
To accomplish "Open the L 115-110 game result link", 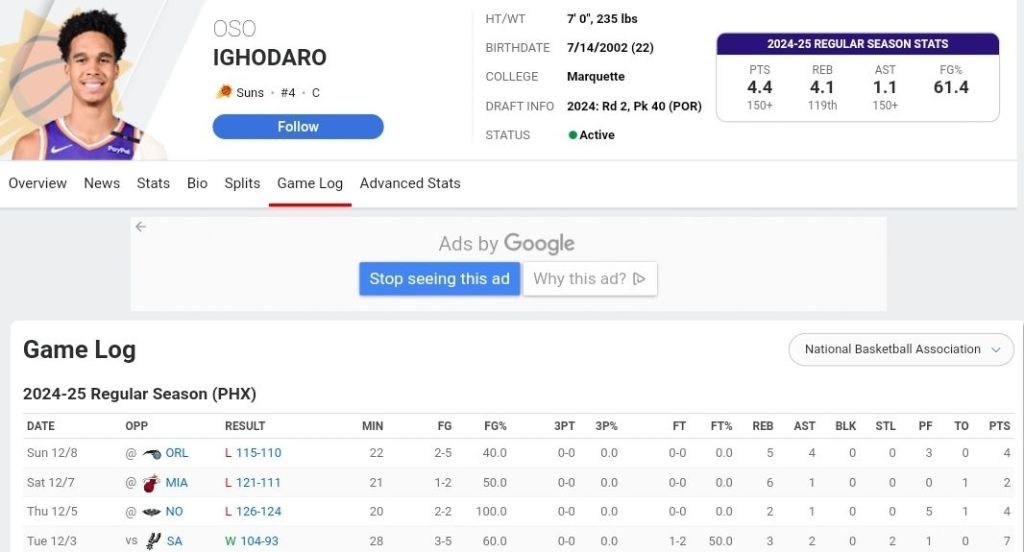I will [x=258, y=453].
